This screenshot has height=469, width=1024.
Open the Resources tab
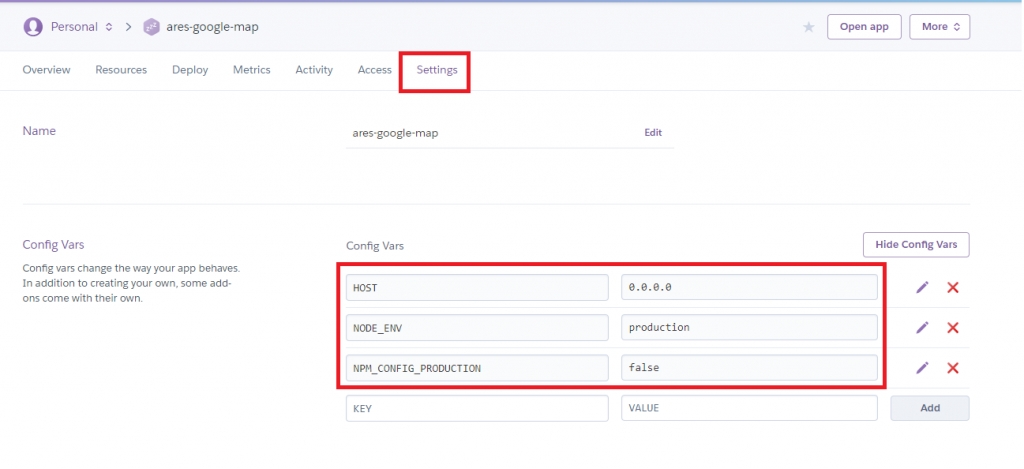[121, 69]
